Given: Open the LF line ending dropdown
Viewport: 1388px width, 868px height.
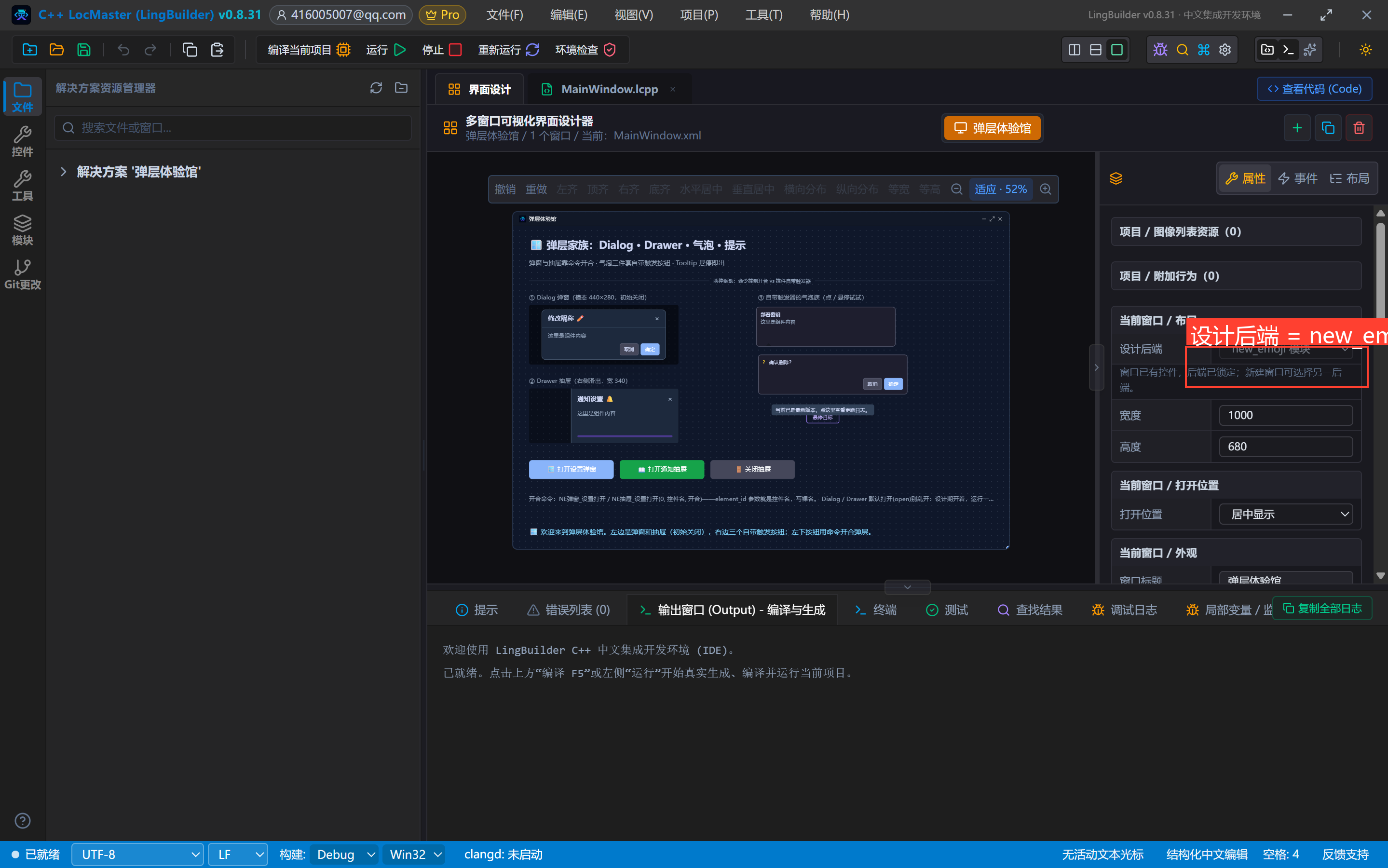Looking at the screenshot, I should [238, 854].
